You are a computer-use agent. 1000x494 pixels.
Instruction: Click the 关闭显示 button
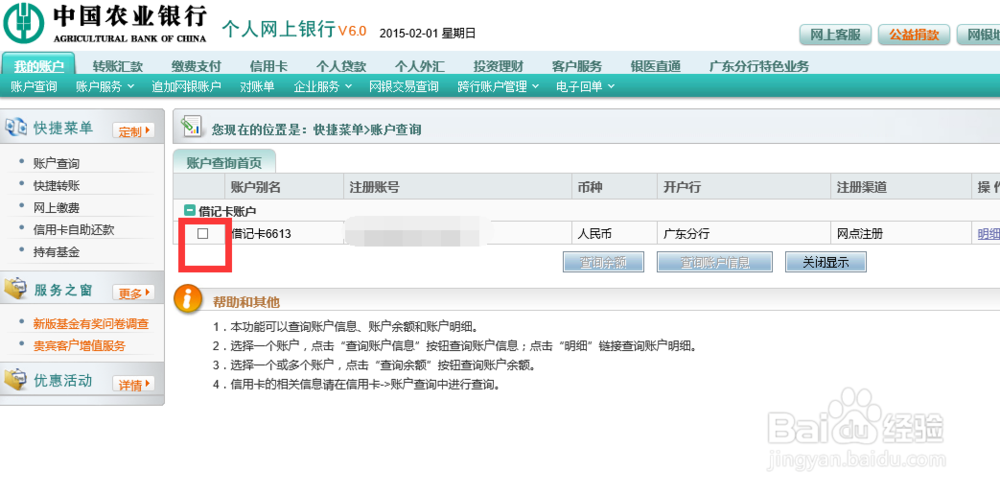pyautogui.click(x=826, y=262)
